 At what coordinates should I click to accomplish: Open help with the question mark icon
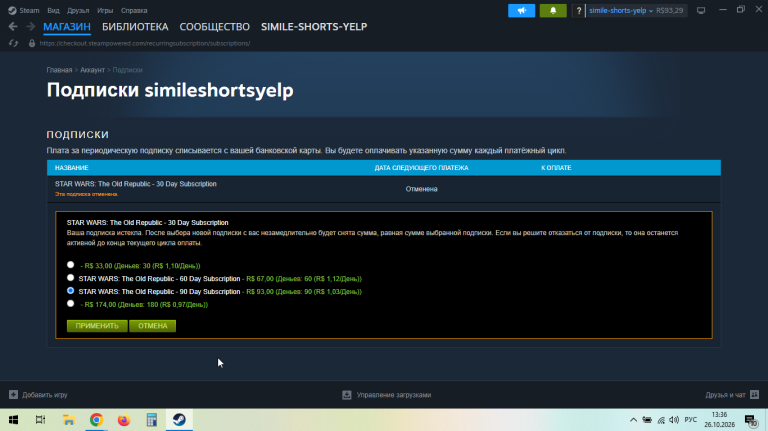[578, 10]
